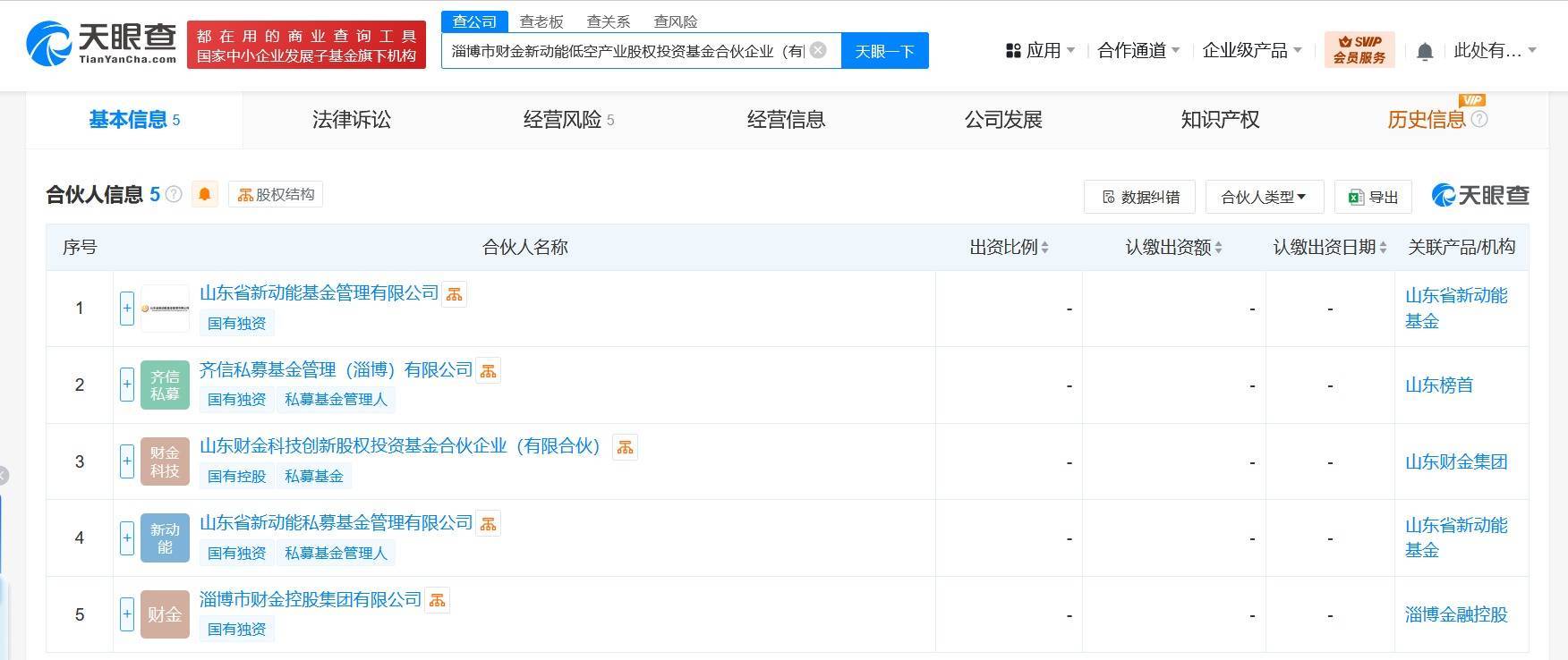The image size is (1568, 660).
Task: Open the 山东财金集团 related institution link
Action: pos(1456,462)
